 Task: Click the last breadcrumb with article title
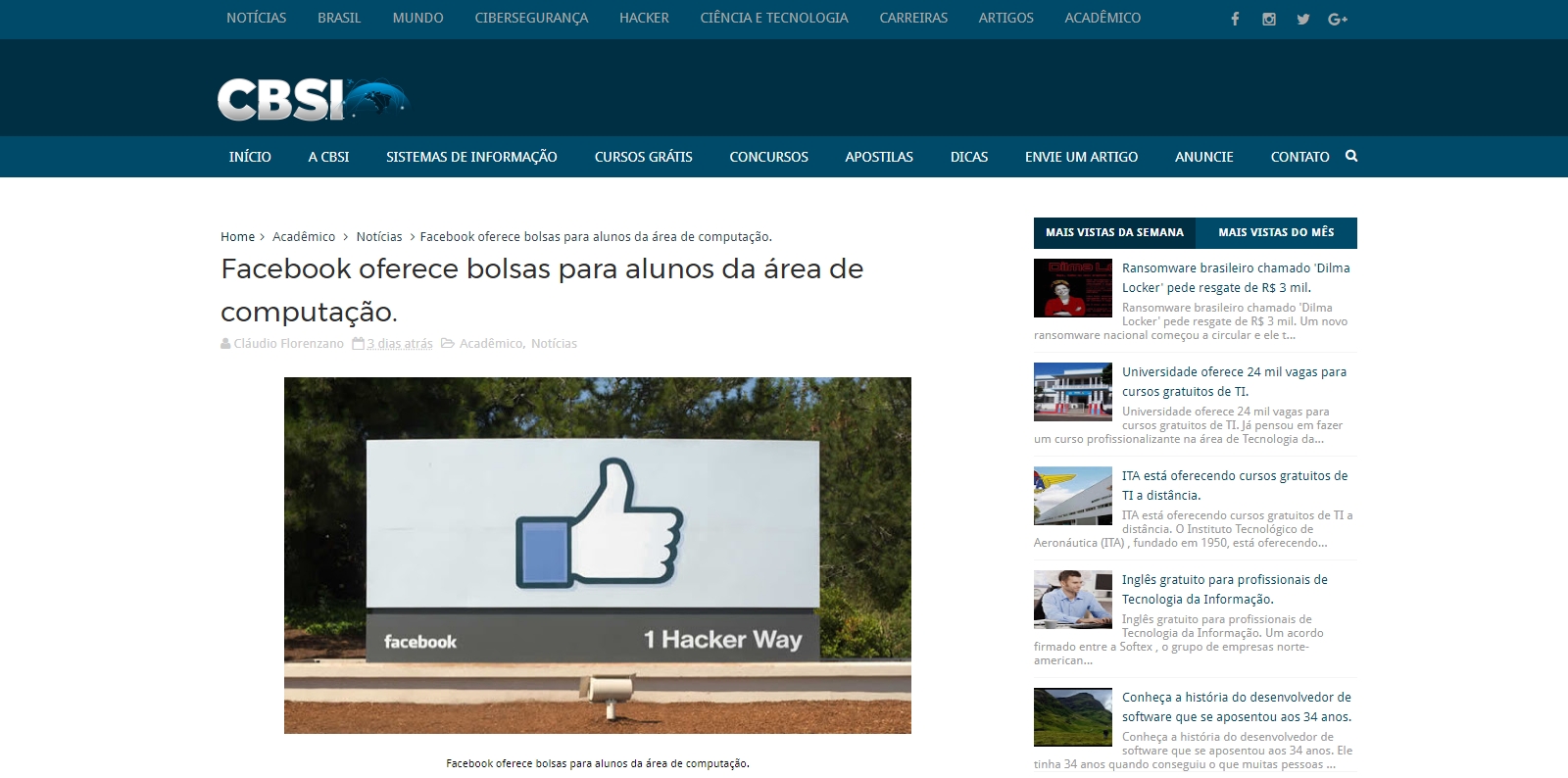(596, 237)
